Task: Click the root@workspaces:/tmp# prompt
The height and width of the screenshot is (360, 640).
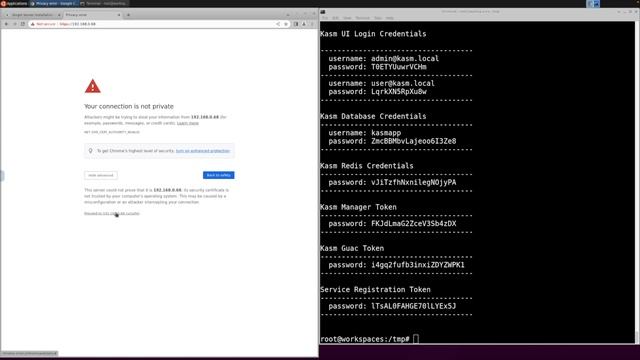Action: [365, 339]
